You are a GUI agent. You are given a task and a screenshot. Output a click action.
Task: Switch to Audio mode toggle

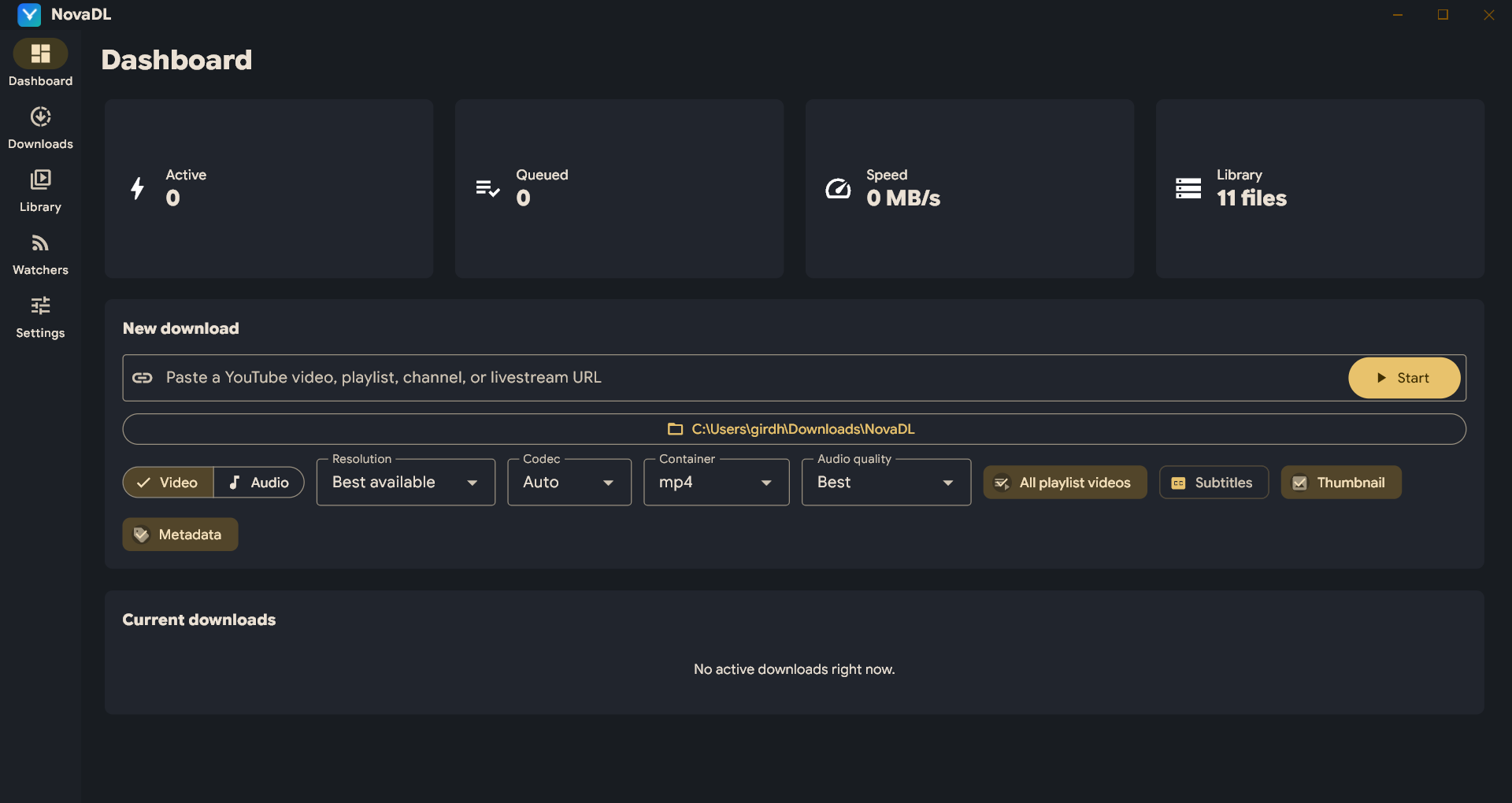[x=259, y=483]
